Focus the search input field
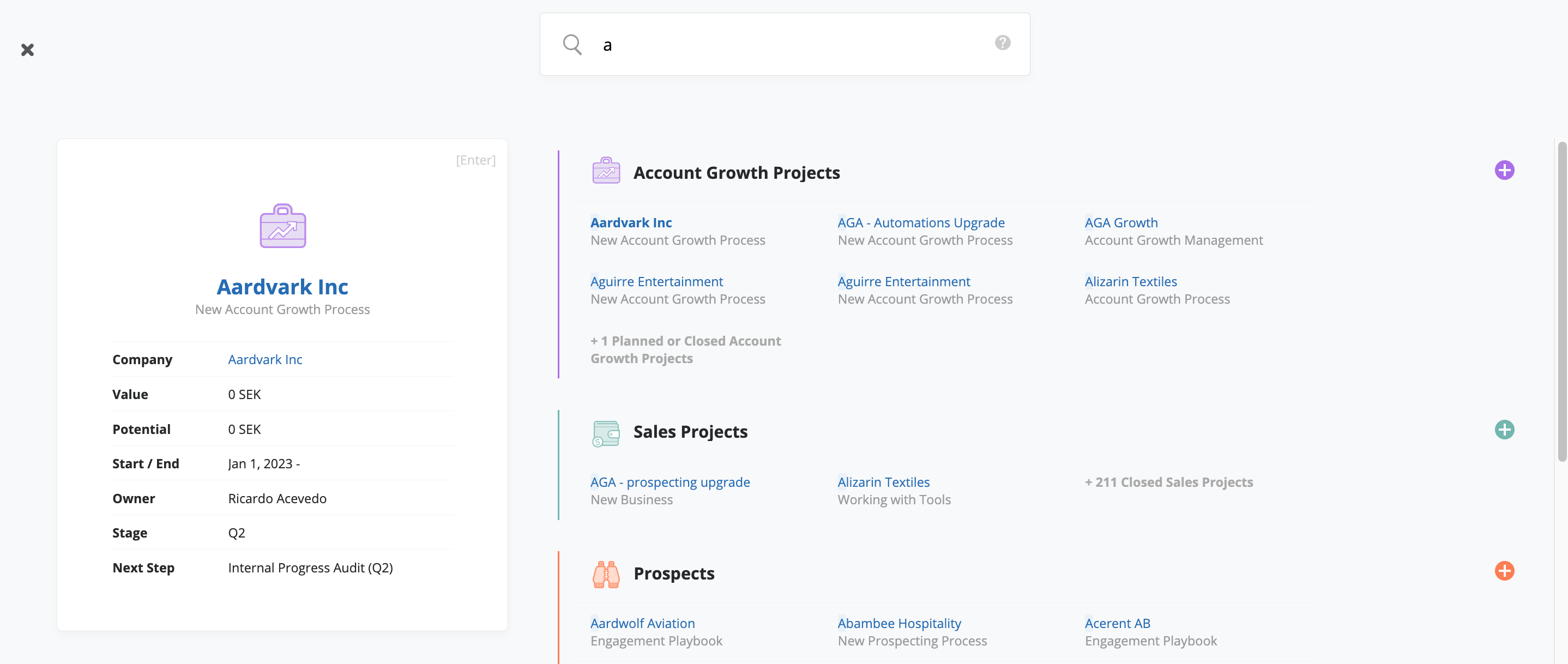1568x664 pixels. click(785, 44)
